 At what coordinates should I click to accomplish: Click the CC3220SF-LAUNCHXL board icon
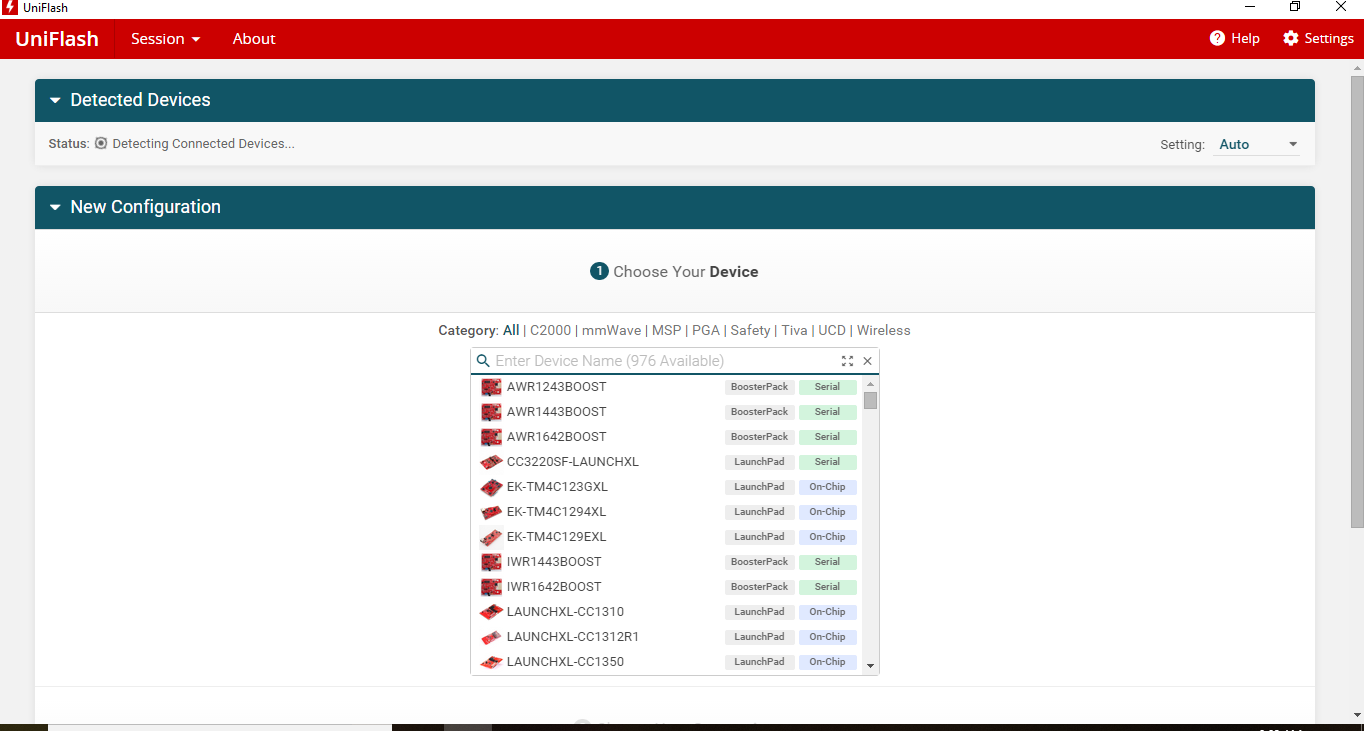491,462
